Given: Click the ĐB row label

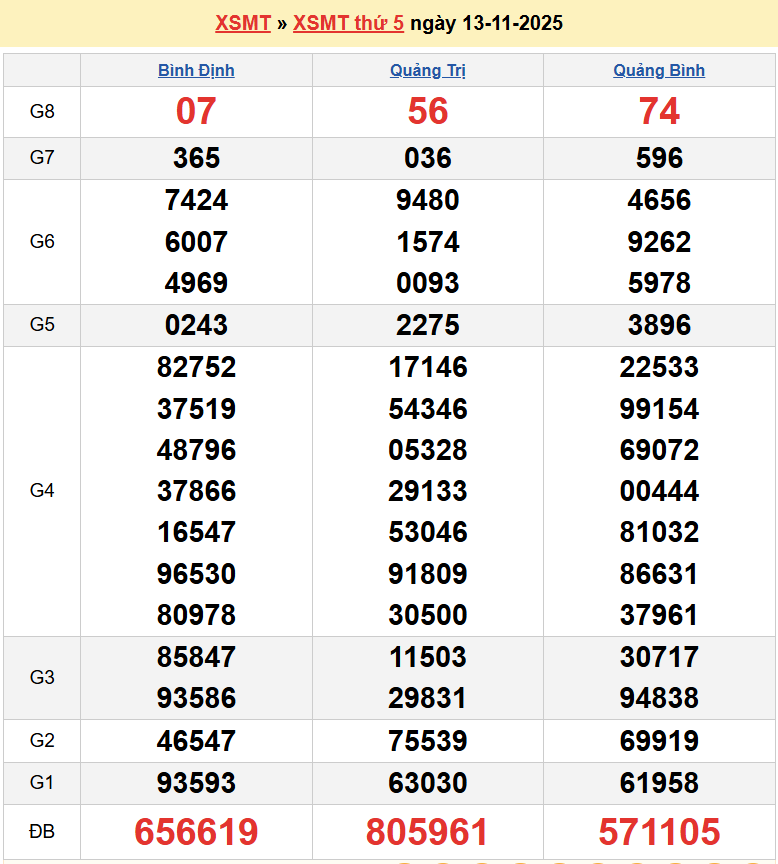Looking at the screenshot, I should [x=42, y=832].
